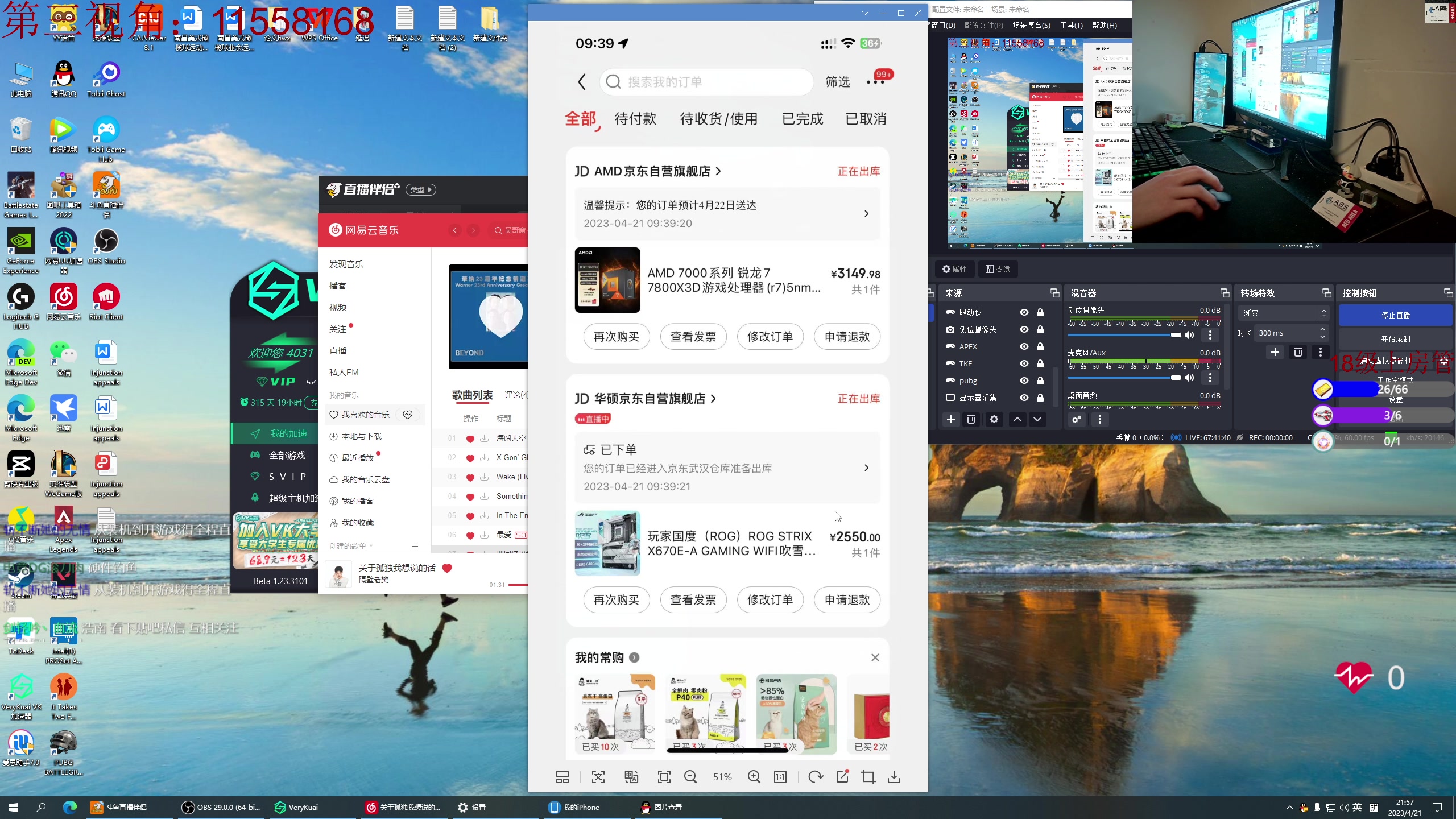Unlock the TKF source lock icon
This screenshot has height=819, width=1456.
pyautogui.click(x=1040, y=363)
